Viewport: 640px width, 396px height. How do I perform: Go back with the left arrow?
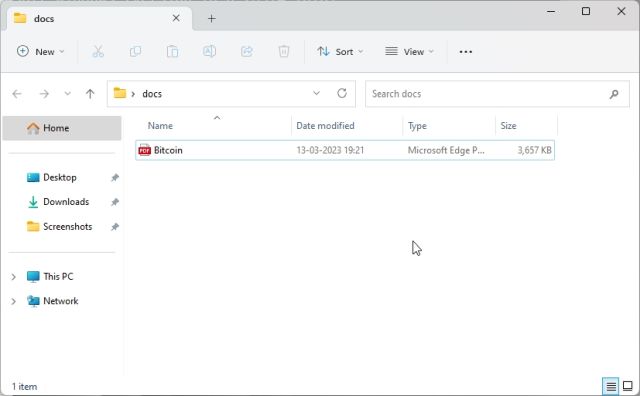click(17, 94)
